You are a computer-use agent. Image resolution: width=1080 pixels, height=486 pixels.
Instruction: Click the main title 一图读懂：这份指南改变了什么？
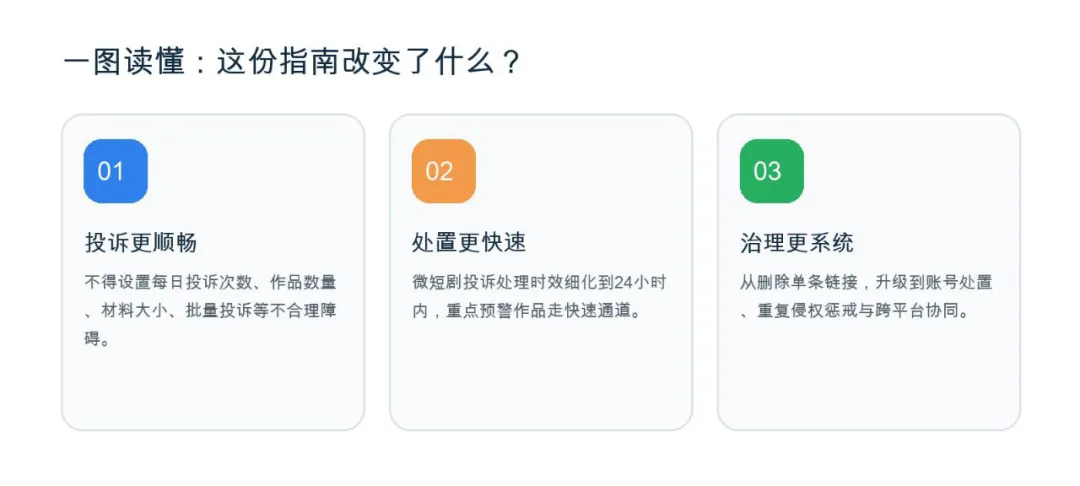[292, 63]
